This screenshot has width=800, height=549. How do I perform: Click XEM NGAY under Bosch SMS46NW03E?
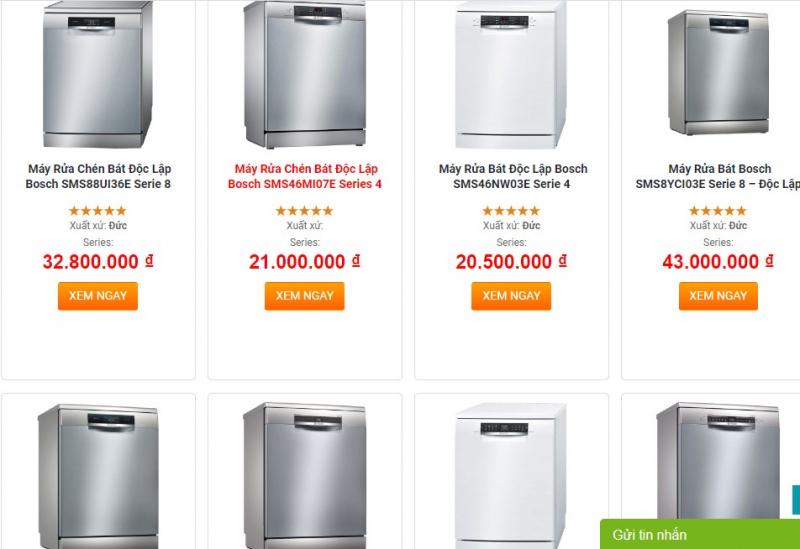511,296
